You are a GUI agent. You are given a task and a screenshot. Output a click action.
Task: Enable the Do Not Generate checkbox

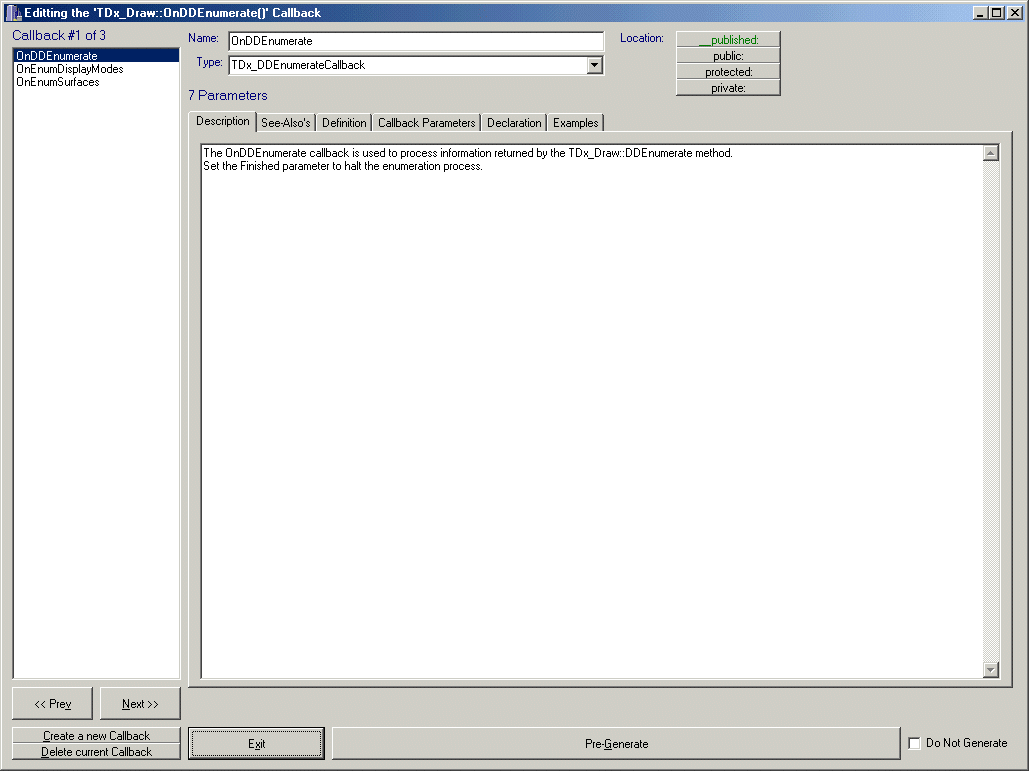click(914, 743)
